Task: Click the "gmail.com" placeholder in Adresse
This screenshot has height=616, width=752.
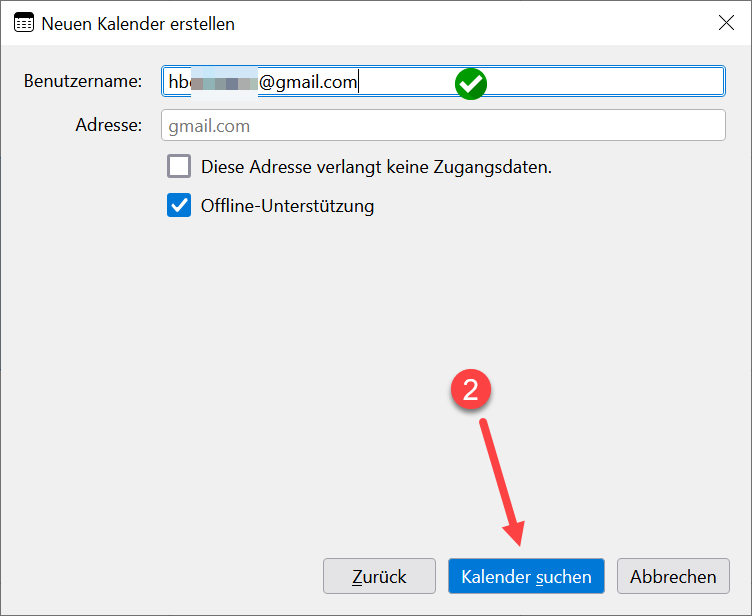Action: pyautogui.click(x=209, y=126)
